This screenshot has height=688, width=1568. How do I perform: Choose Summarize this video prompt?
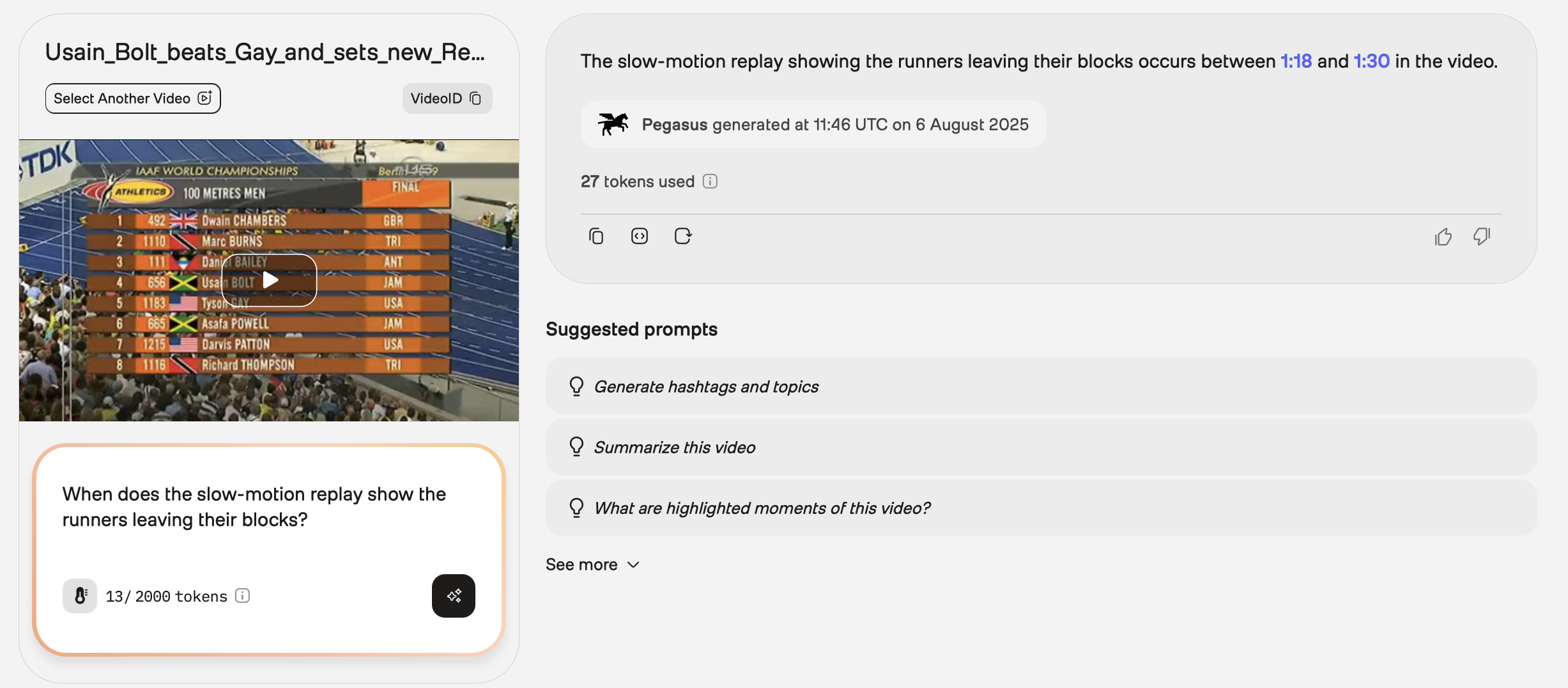tap(674, 448)
